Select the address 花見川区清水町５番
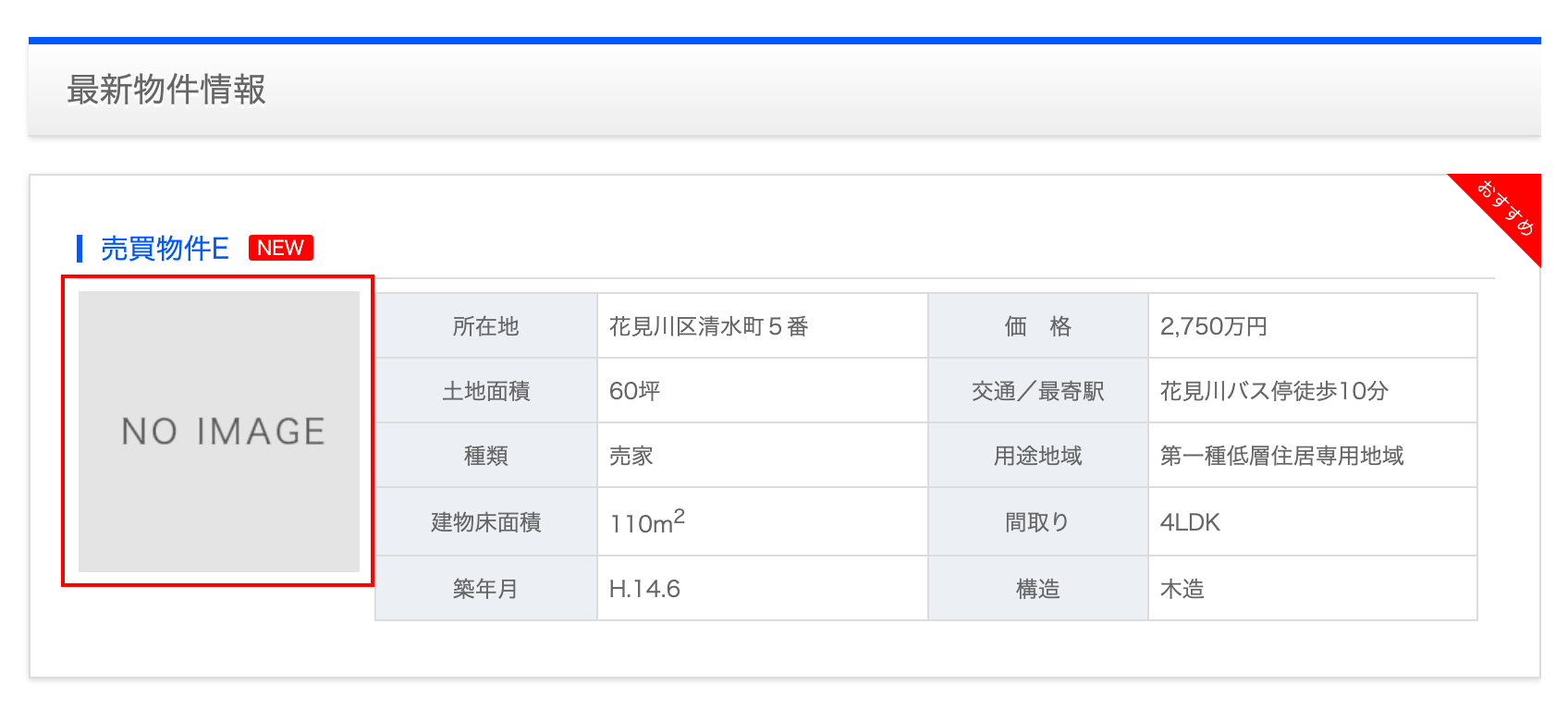1568x721 pixels. [708, 326]
